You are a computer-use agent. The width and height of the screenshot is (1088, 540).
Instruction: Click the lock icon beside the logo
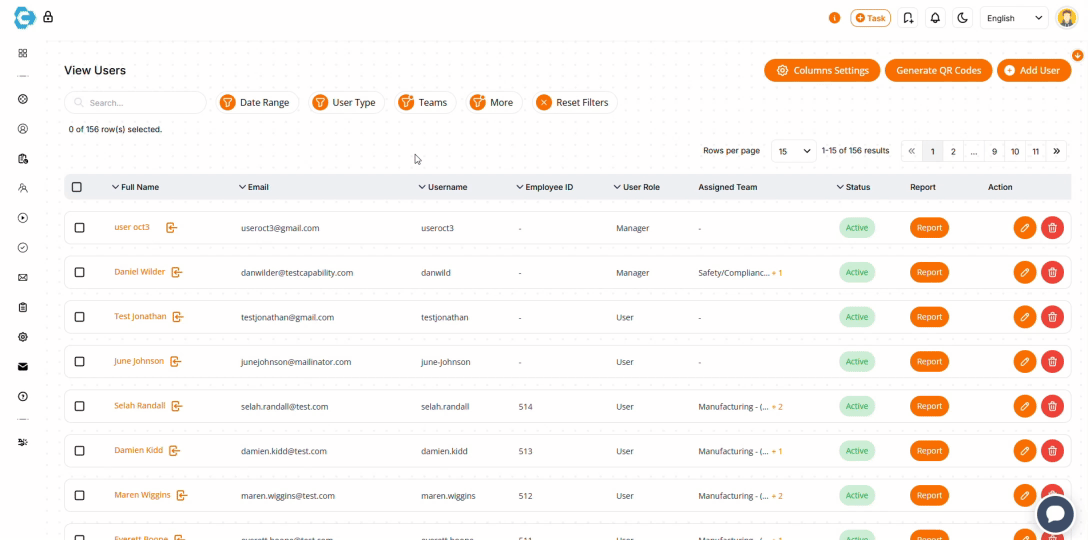pos(48,17)
